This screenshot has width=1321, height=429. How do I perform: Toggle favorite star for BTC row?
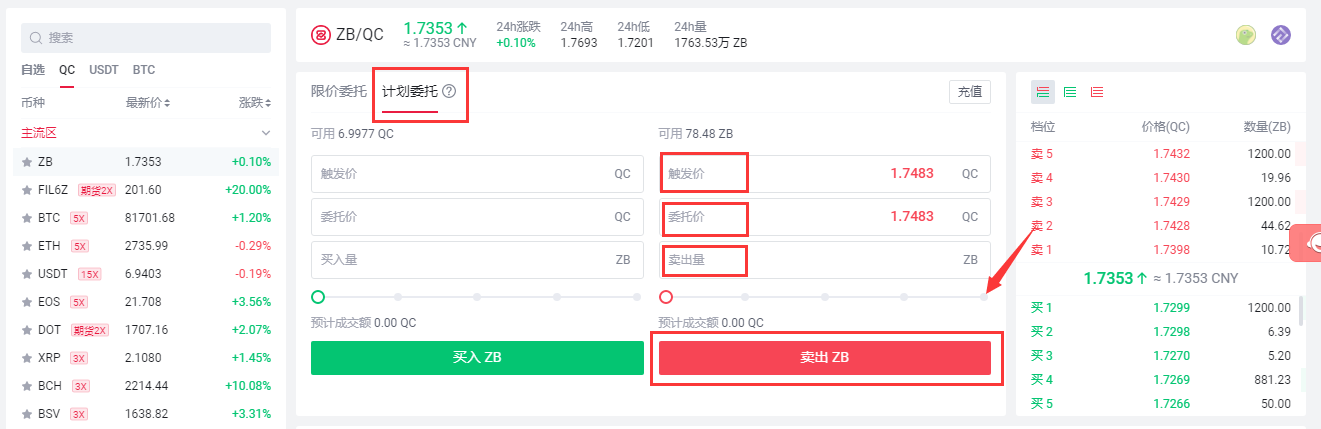28,217
